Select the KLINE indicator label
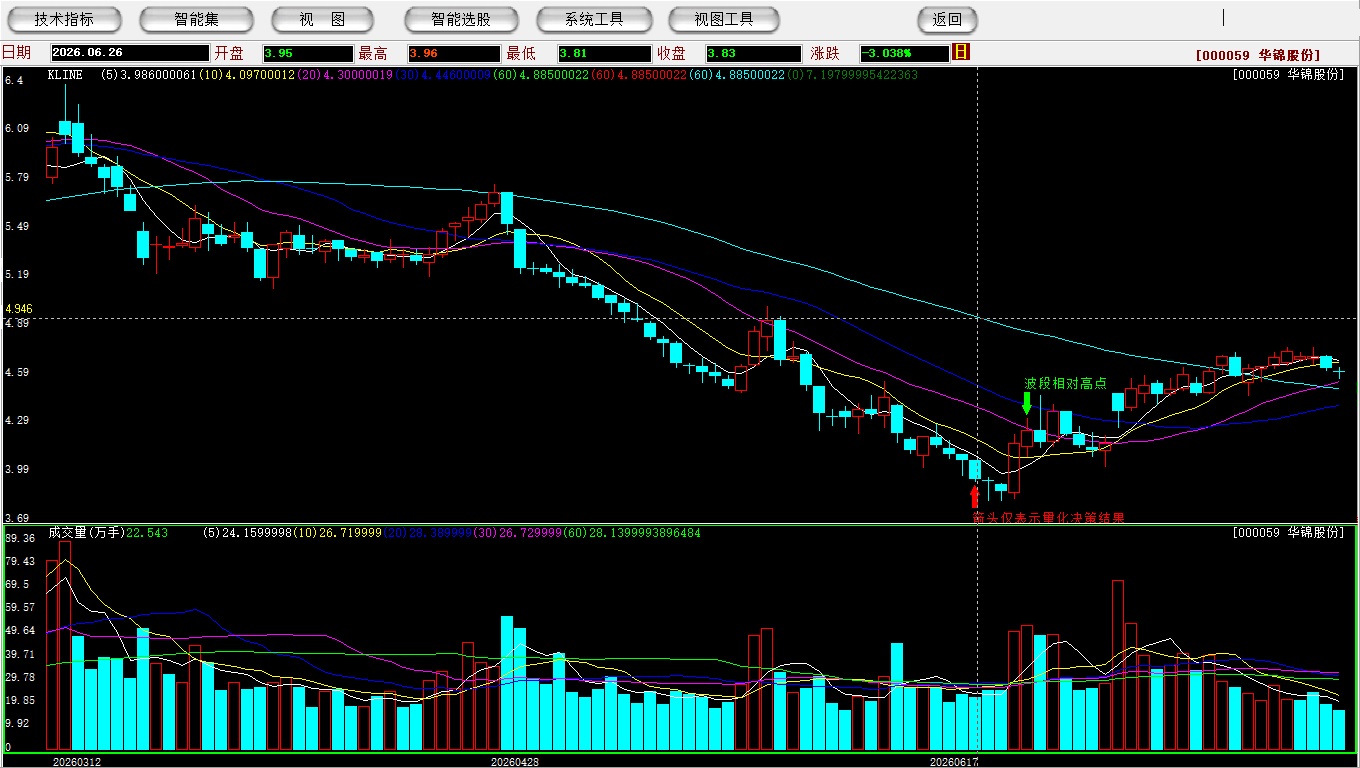Viewport: 1360px width, 768px height. click(66, 75)
